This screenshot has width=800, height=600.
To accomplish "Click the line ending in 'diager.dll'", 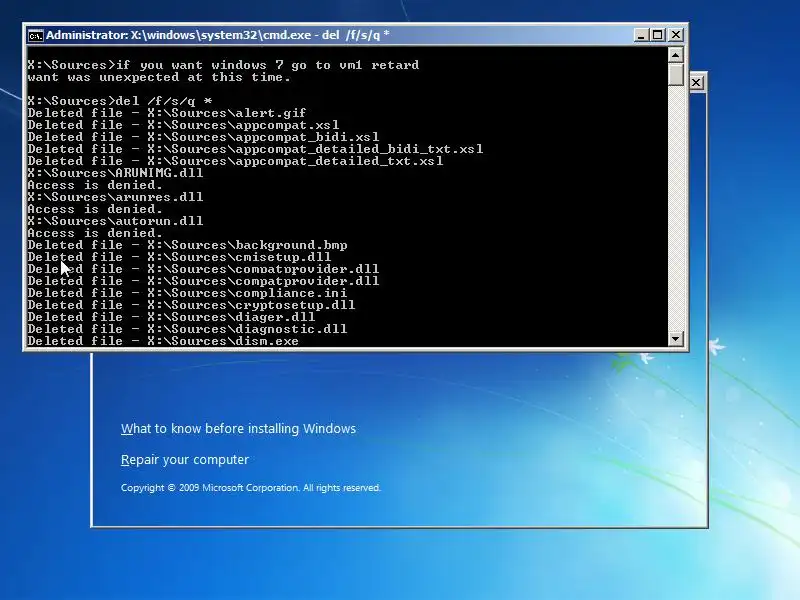I will click(171, 317).
